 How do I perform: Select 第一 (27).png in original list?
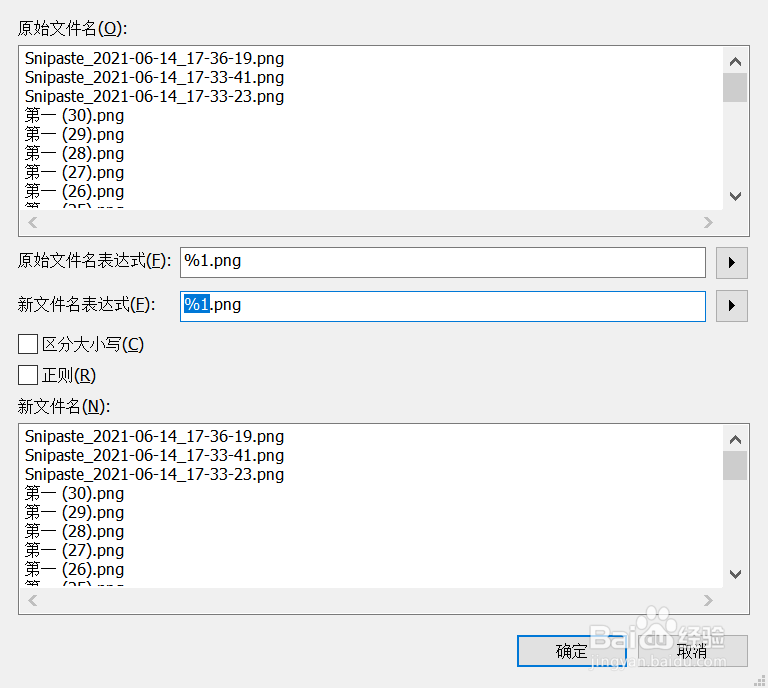(74, 173)
